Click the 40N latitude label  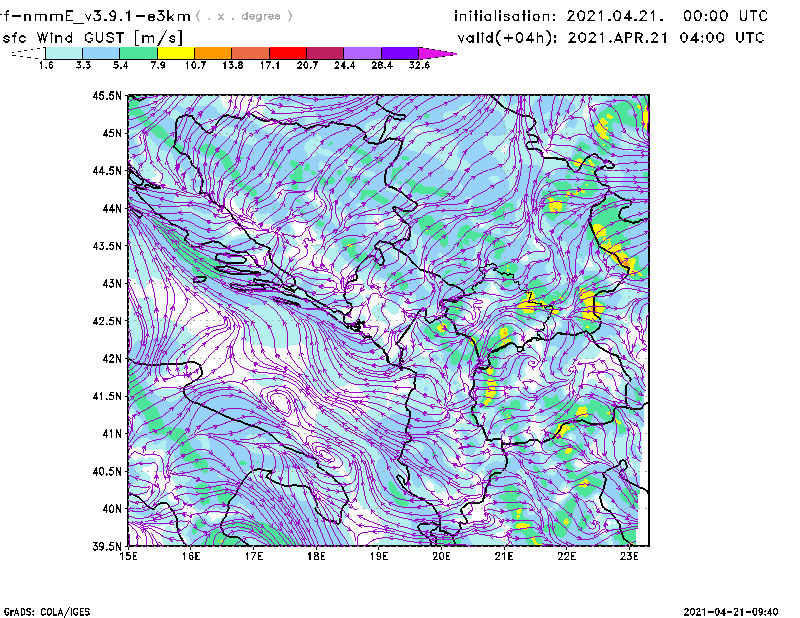click(112, 509)
